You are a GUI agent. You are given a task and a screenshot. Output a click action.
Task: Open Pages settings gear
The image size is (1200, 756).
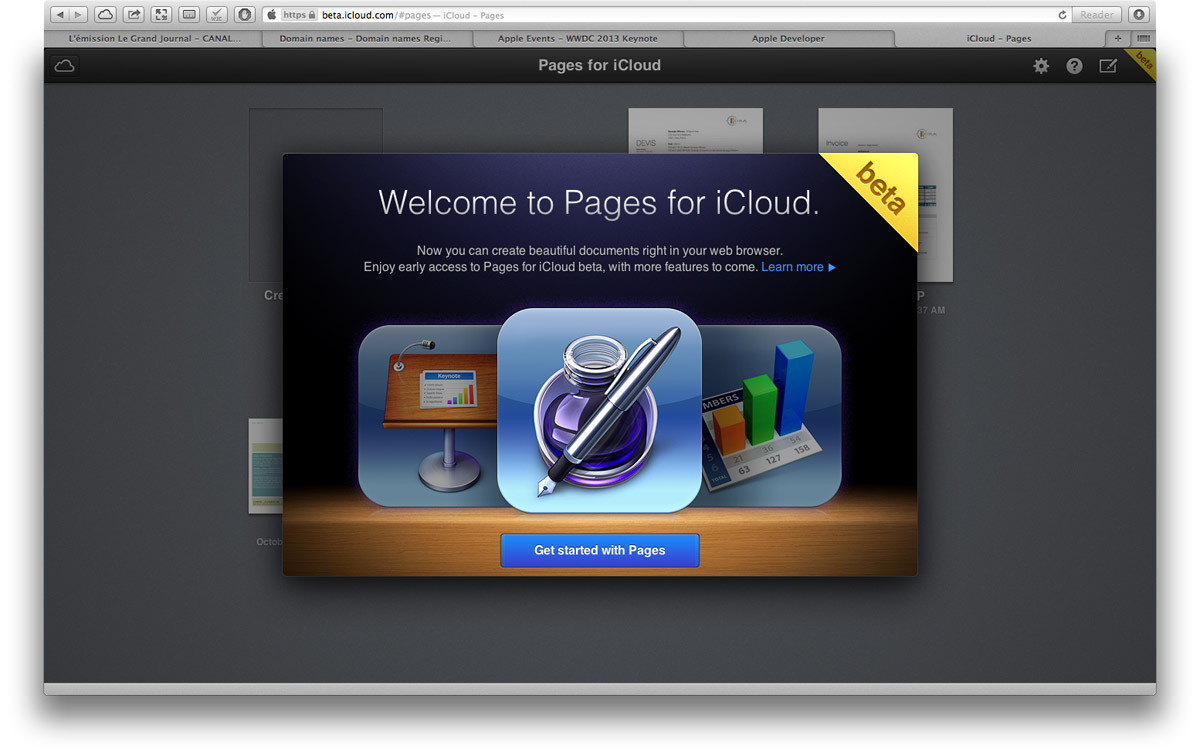1041,66
